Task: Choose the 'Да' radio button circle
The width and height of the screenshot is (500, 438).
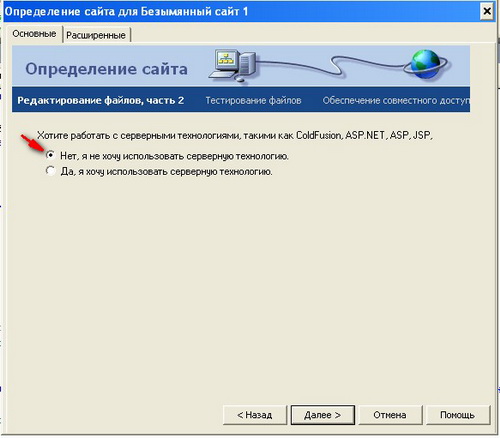Action: (50, 171)
